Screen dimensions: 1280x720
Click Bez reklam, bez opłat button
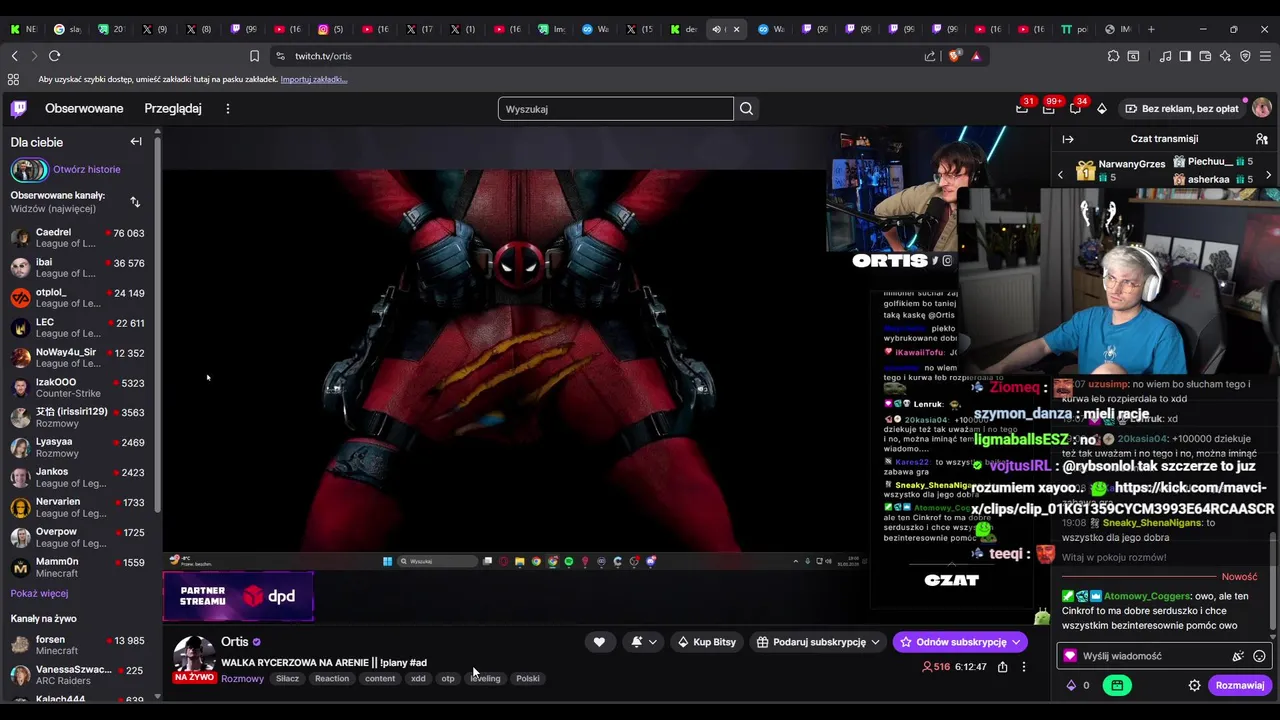[x=1181, y=108]
